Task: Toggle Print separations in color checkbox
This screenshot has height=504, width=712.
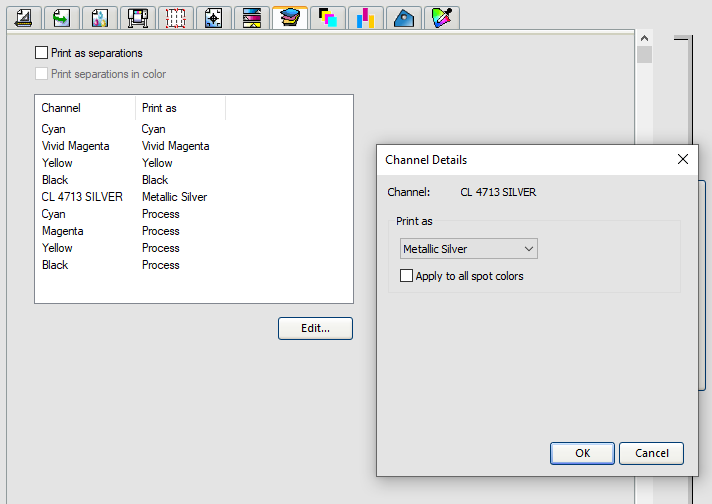Action: (41, 74)
